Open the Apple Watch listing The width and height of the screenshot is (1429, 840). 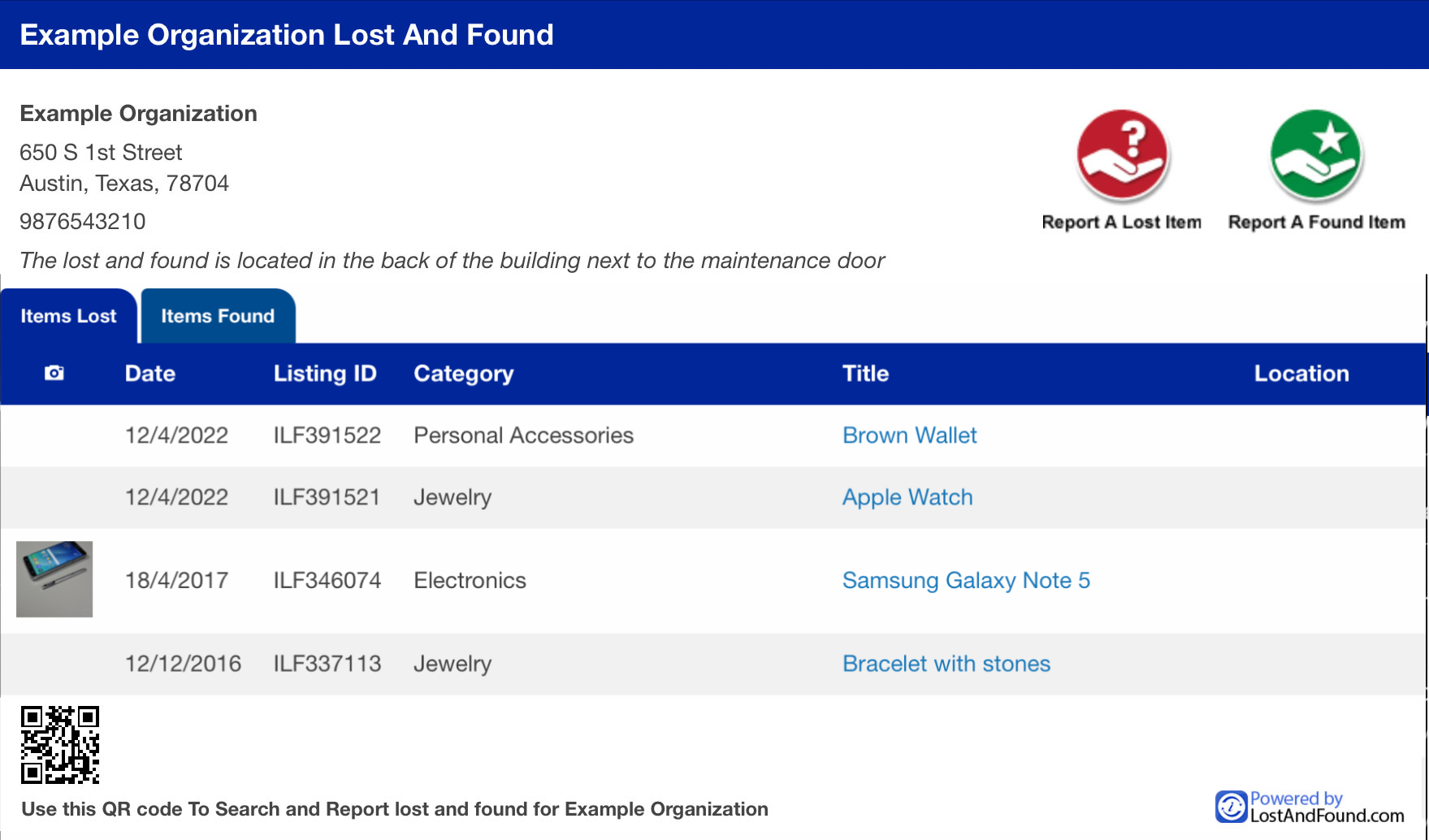pos(907,497)
